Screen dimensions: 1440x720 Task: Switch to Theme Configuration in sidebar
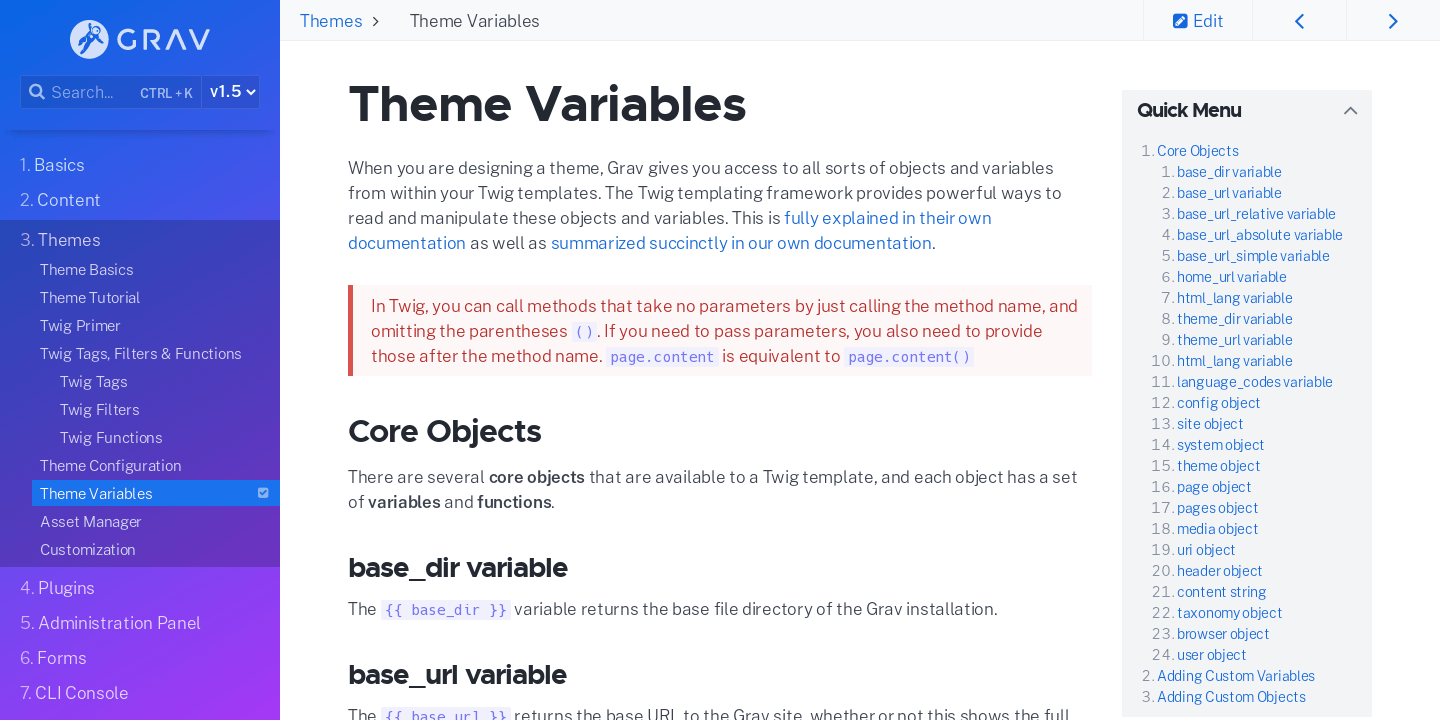click(110, 465)
